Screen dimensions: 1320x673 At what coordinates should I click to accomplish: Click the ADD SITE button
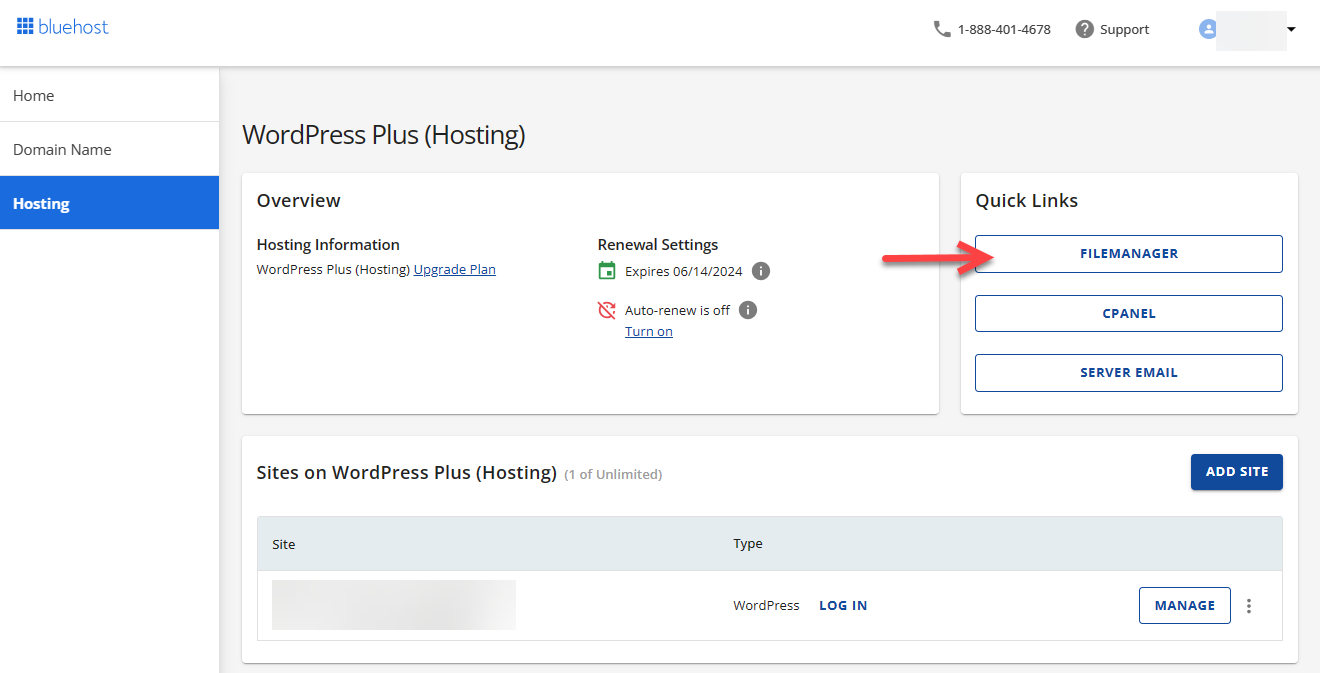1237,472
